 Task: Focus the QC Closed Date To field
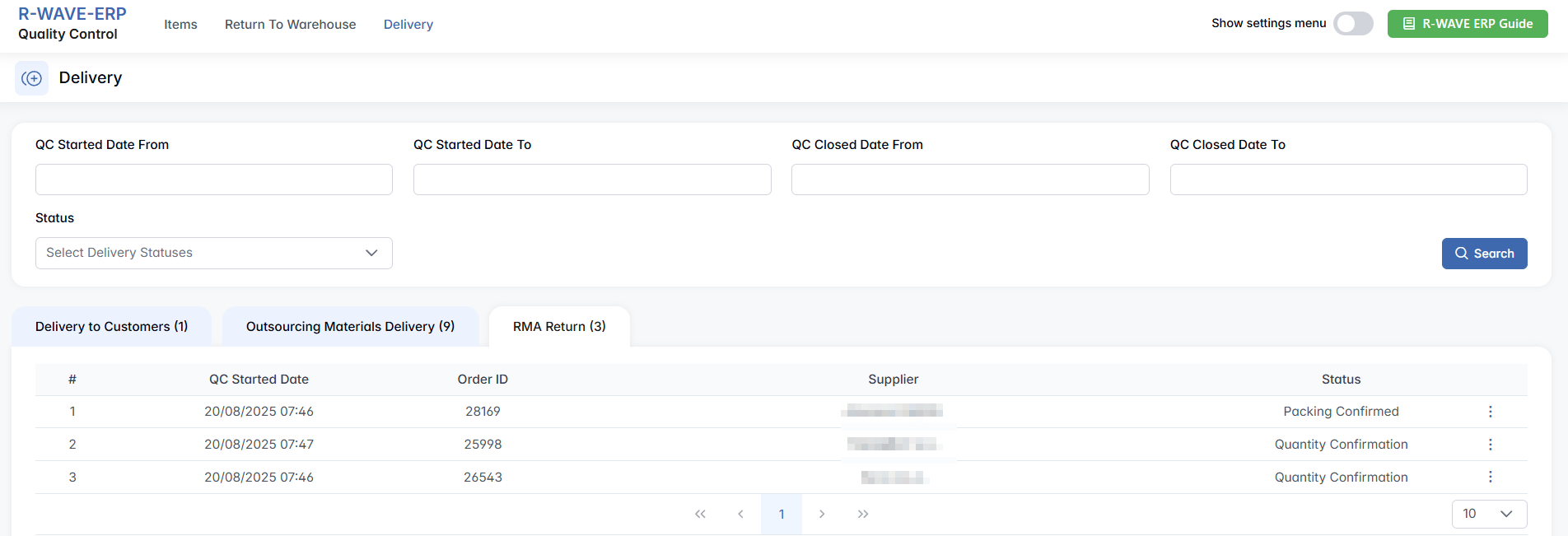point(1348,179)
